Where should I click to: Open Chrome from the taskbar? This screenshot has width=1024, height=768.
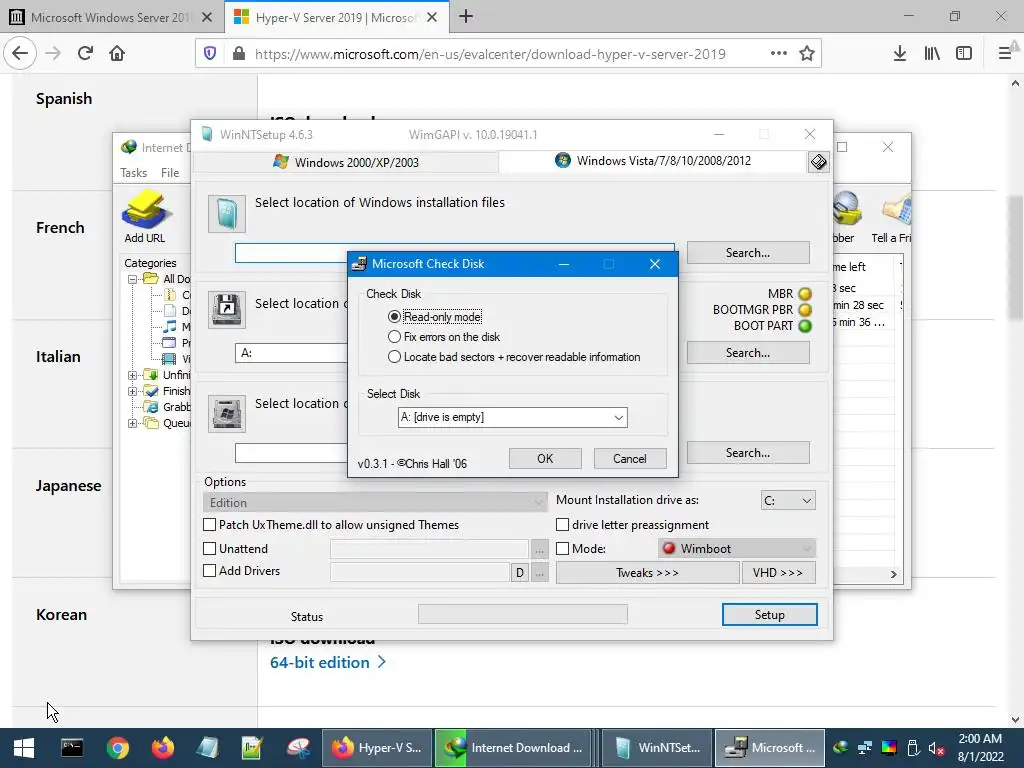click(x=118, y=748)
